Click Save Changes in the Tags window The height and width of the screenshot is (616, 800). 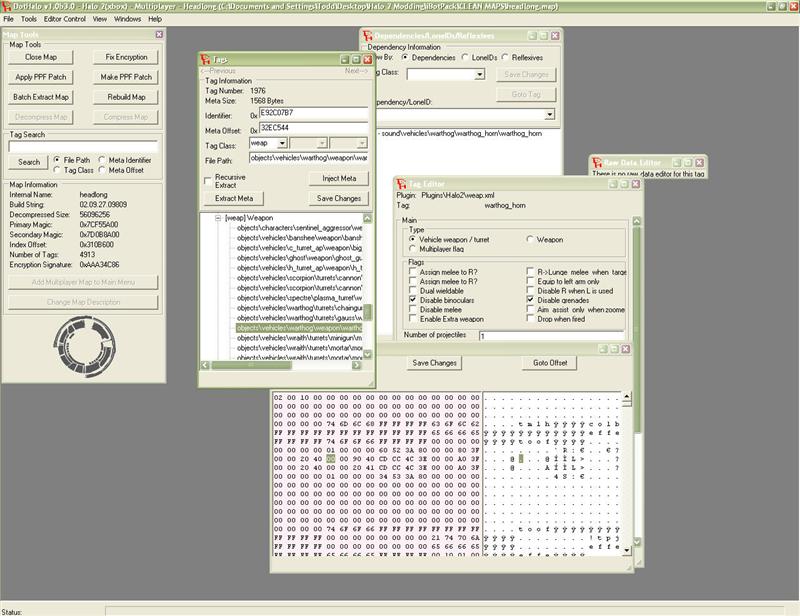pyautogui.click(x=339, y=199)
